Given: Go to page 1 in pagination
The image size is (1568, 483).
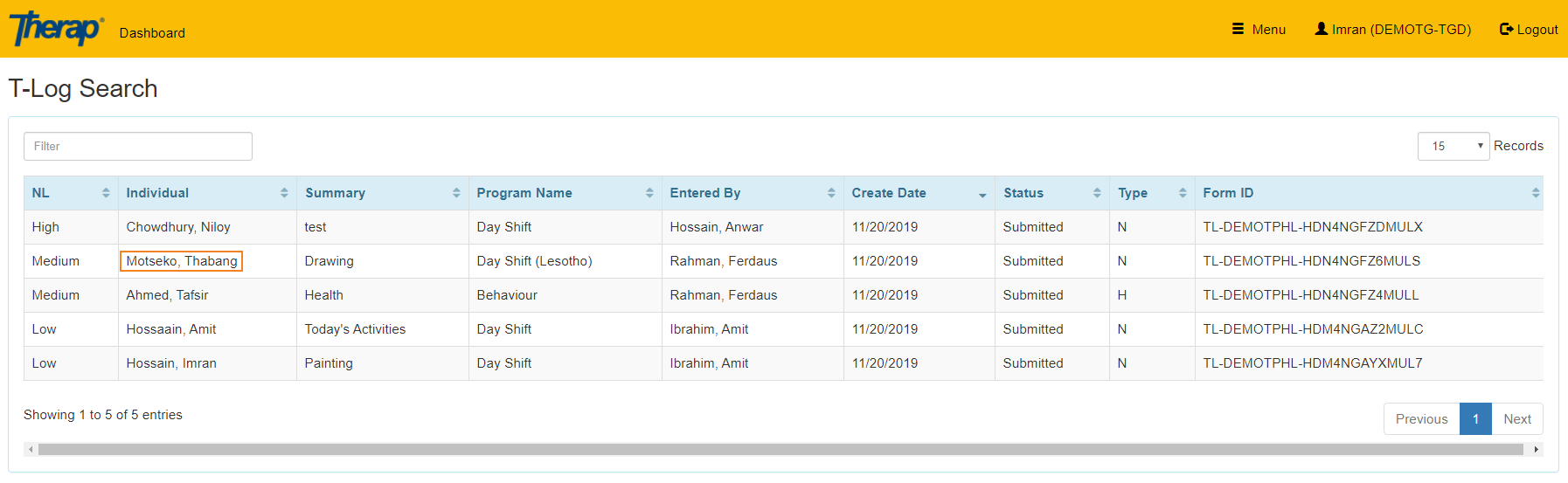Looking at the screenshot, I should coord(1475,419).
